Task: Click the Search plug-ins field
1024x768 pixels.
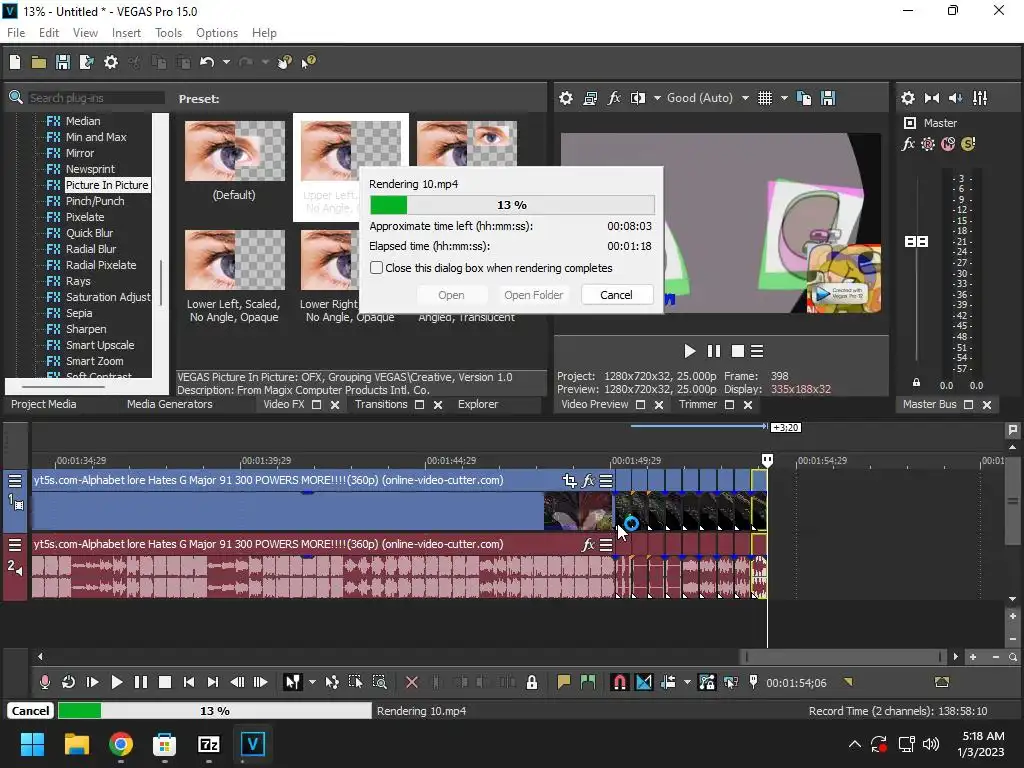Action: pyautogui.click(x=95, y=98)
